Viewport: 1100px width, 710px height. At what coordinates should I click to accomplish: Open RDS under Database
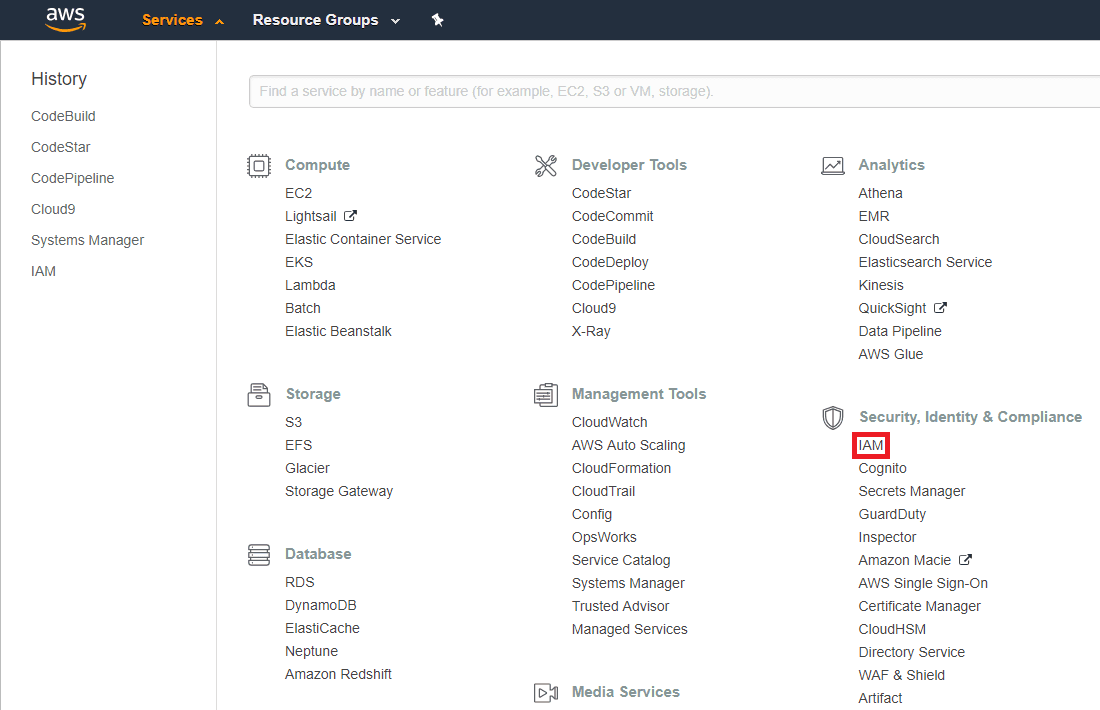pos(300,582)
